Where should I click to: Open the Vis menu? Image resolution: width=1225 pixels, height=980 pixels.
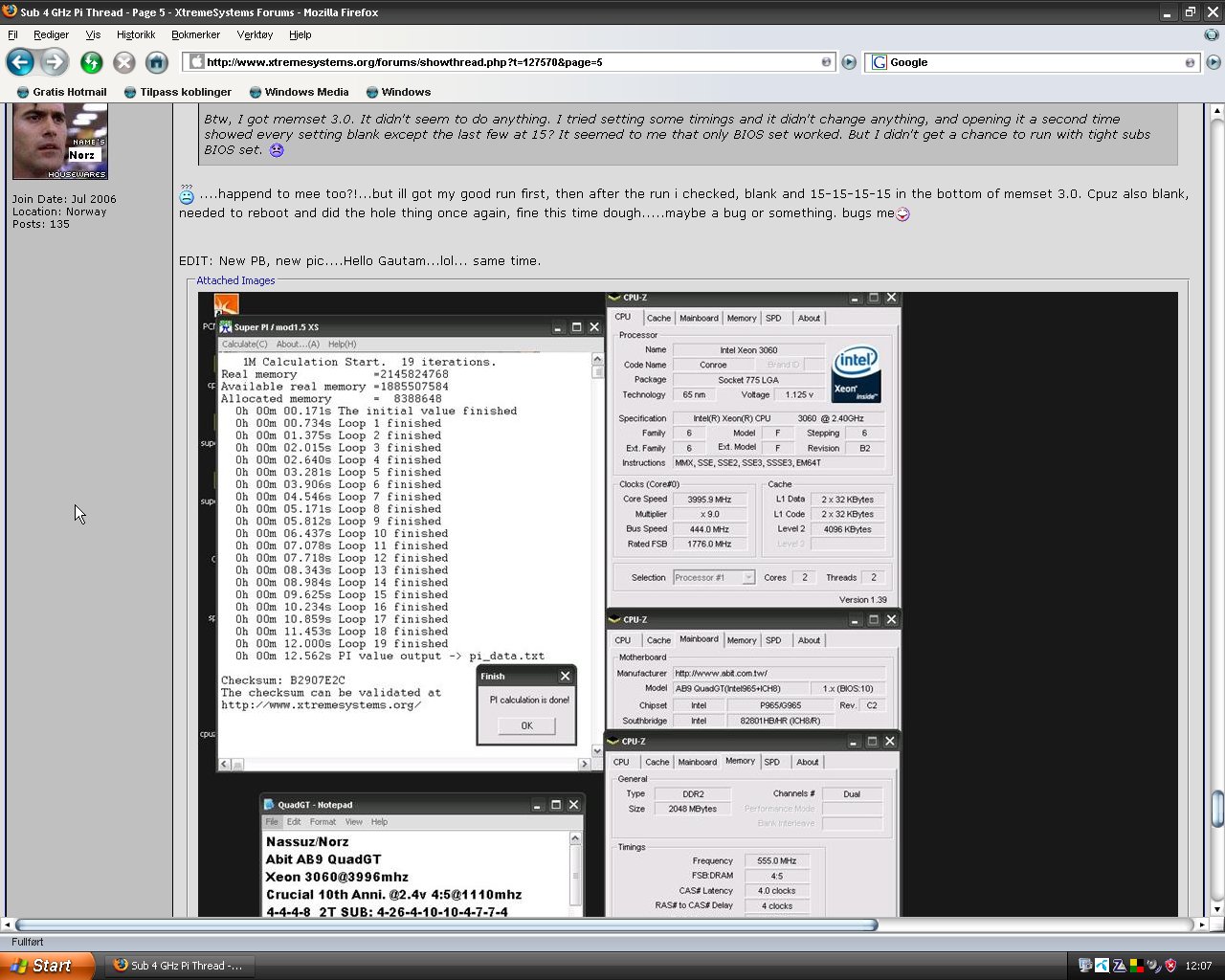point(93,34)
